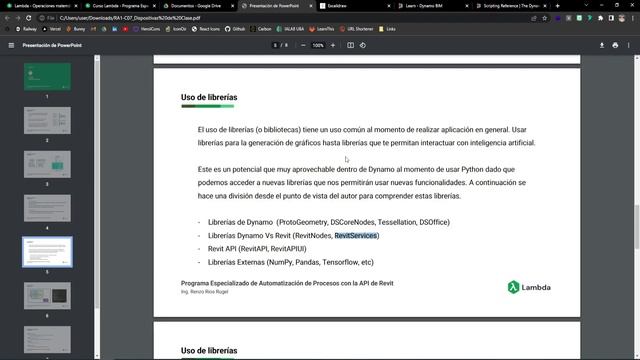The image size is (640, 360).
Task: Click the zoom percentage field
Action: (x=318, y=45)
